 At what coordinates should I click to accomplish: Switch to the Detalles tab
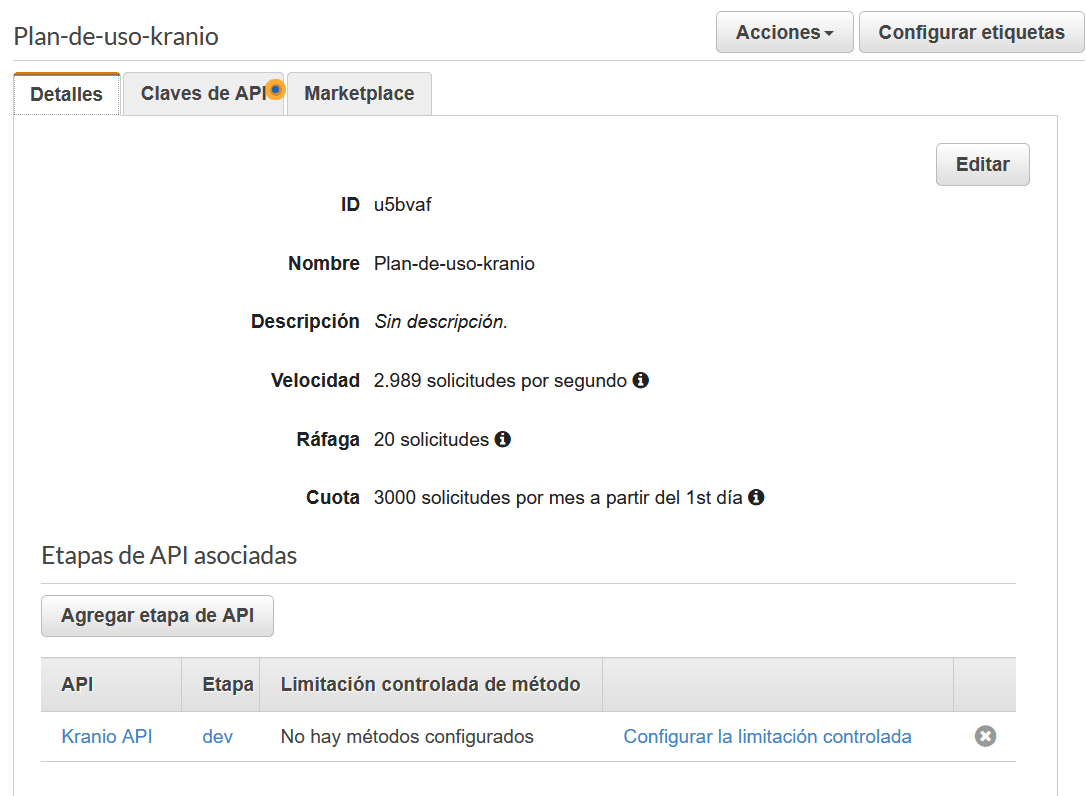click(66, 94)
